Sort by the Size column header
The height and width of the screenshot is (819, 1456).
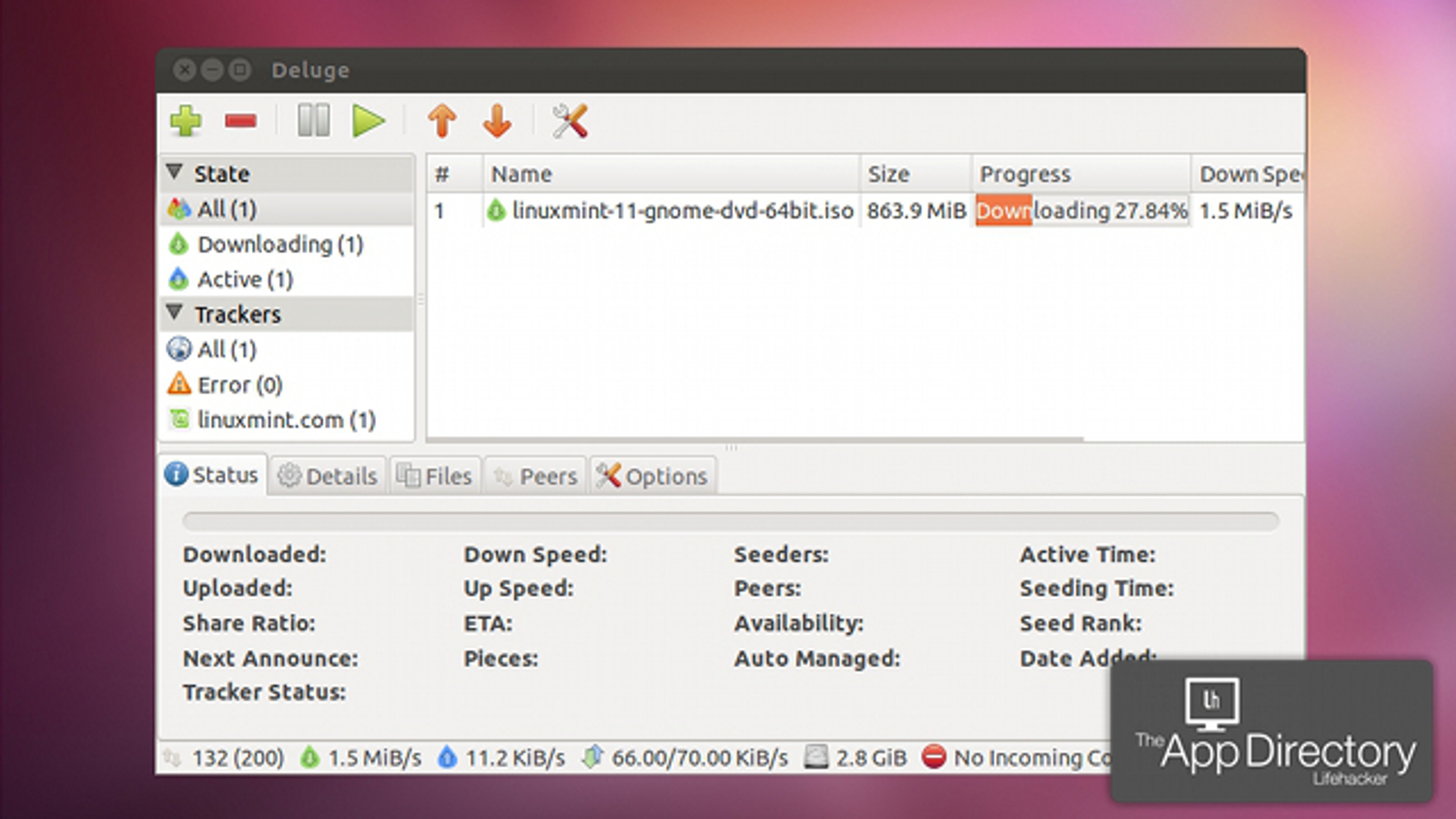(915, 173)
